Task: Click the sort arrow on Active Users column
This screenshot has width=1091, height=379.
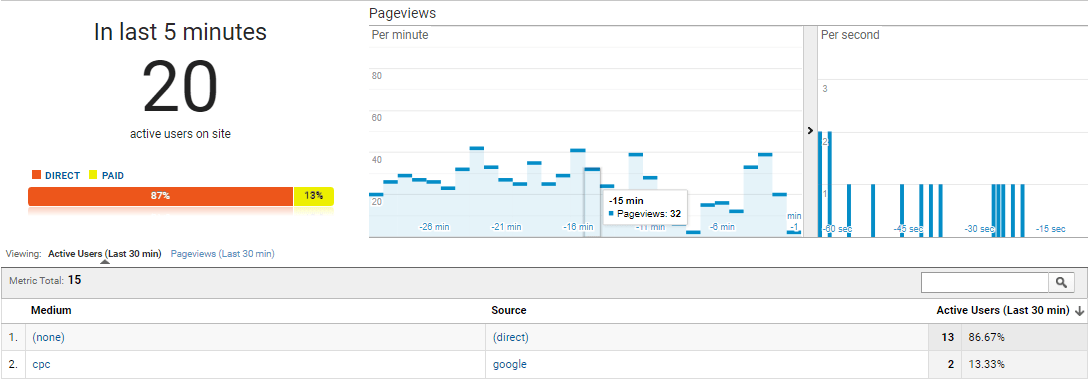Action: tap(1079, 311)
